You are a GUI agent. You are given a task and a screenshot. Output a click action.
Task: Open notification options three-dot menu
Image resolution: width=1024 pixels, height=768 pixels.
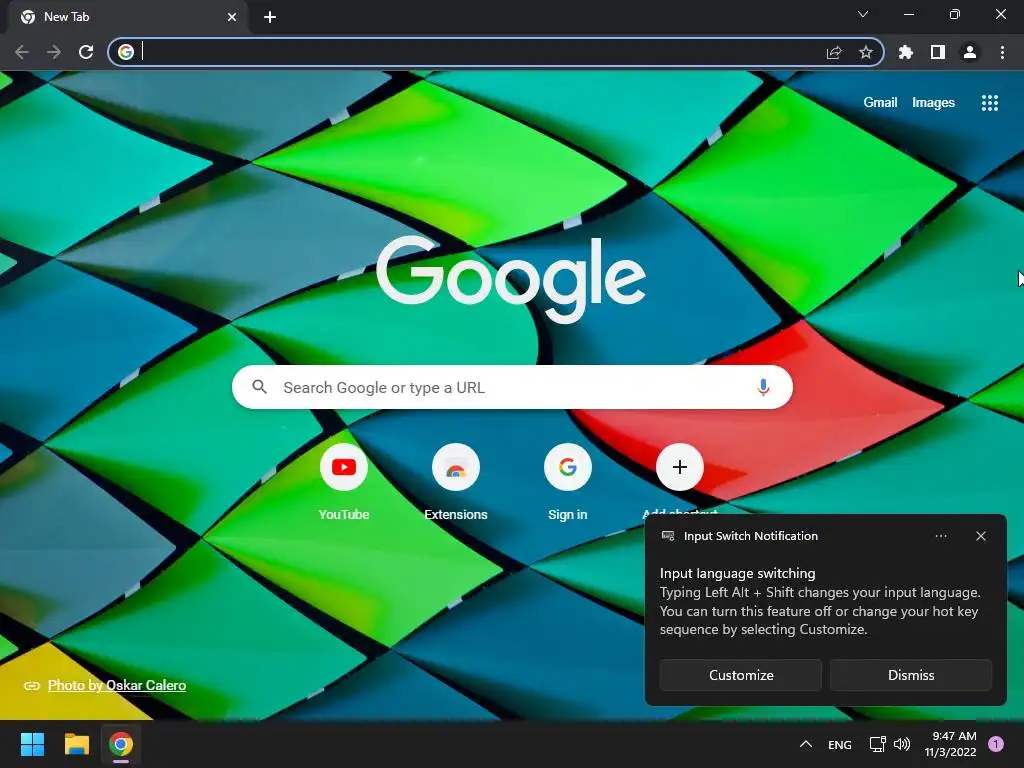pos(940,536)
